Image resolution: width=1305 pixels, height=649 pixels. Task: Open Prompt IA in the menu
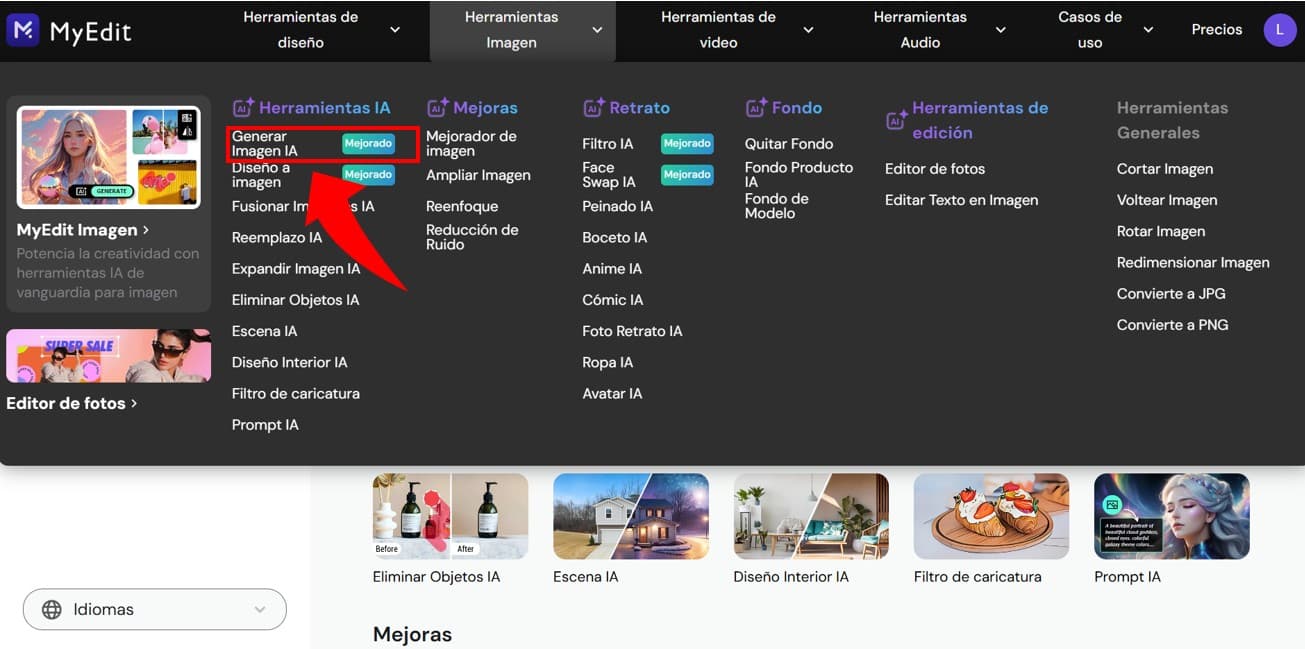[x=265, y=425]
